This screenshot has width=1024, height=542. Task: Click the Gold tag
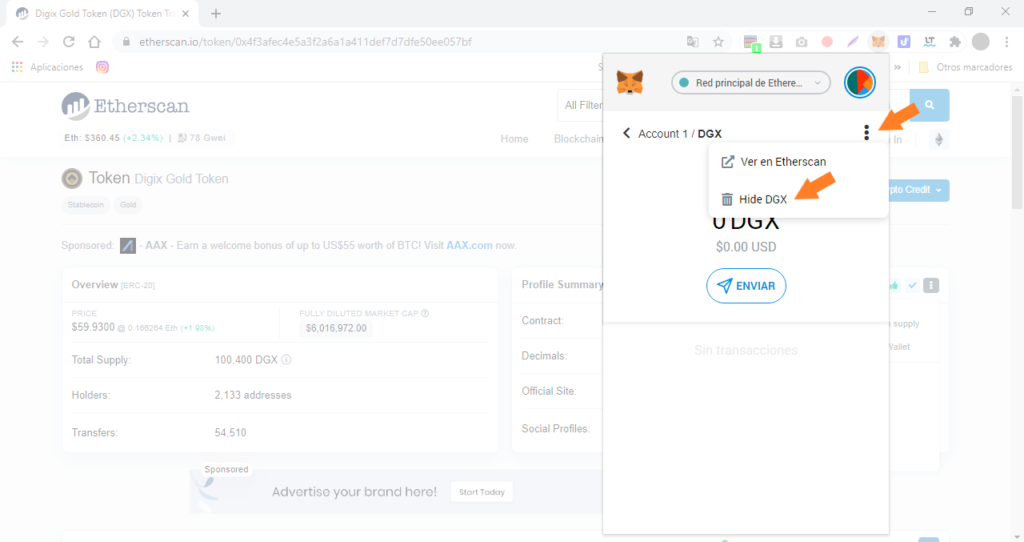(x=128, y=205)
